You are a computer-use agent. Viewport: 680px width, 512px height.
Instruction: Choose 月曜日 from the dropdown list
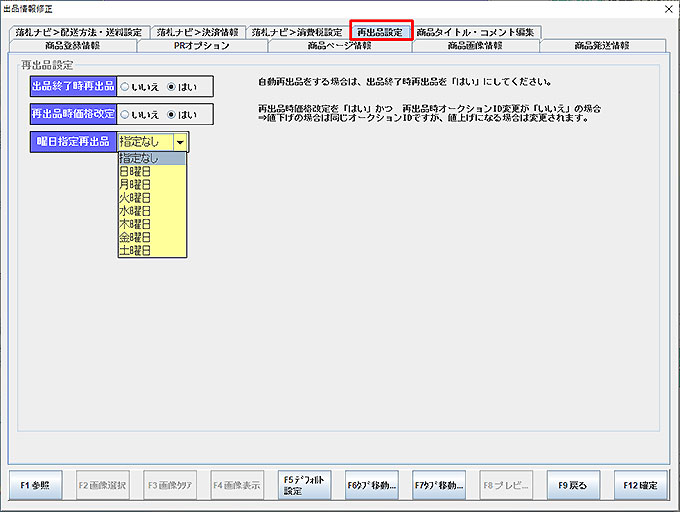click(152, 185)
